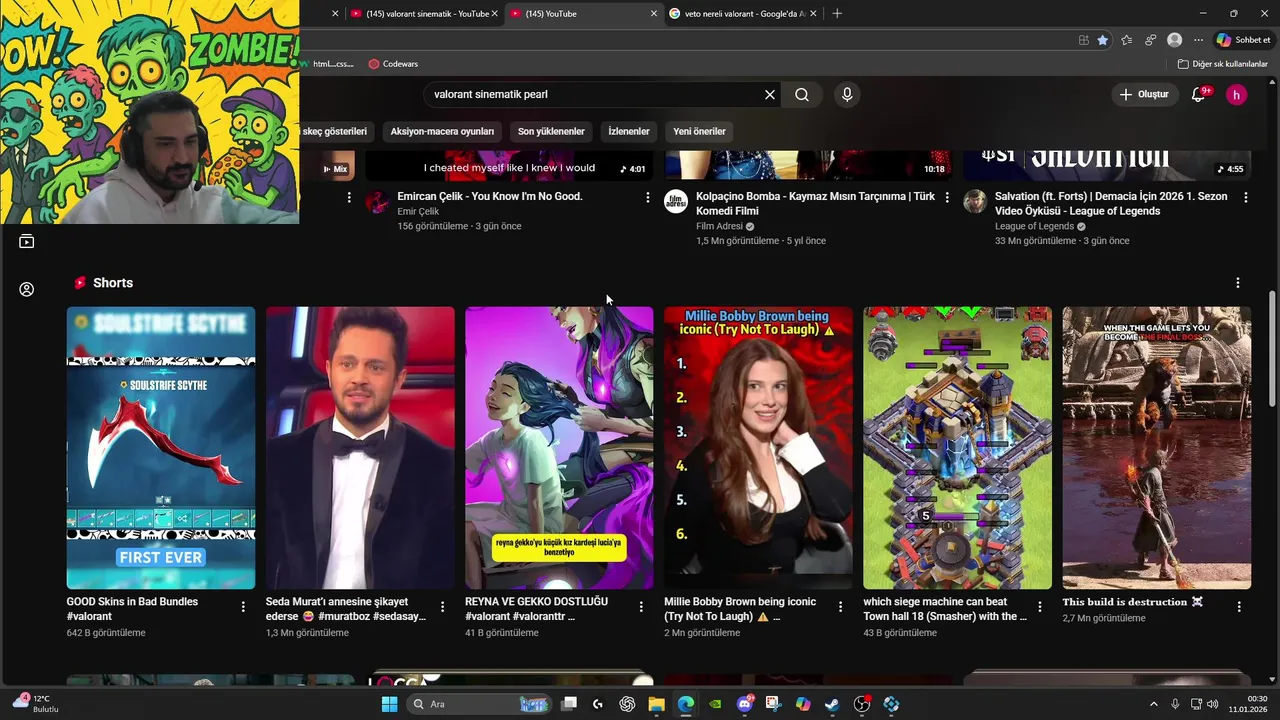Clear the YouTube search box text
Screen dimensions: 1280x720
click(770, 94)
